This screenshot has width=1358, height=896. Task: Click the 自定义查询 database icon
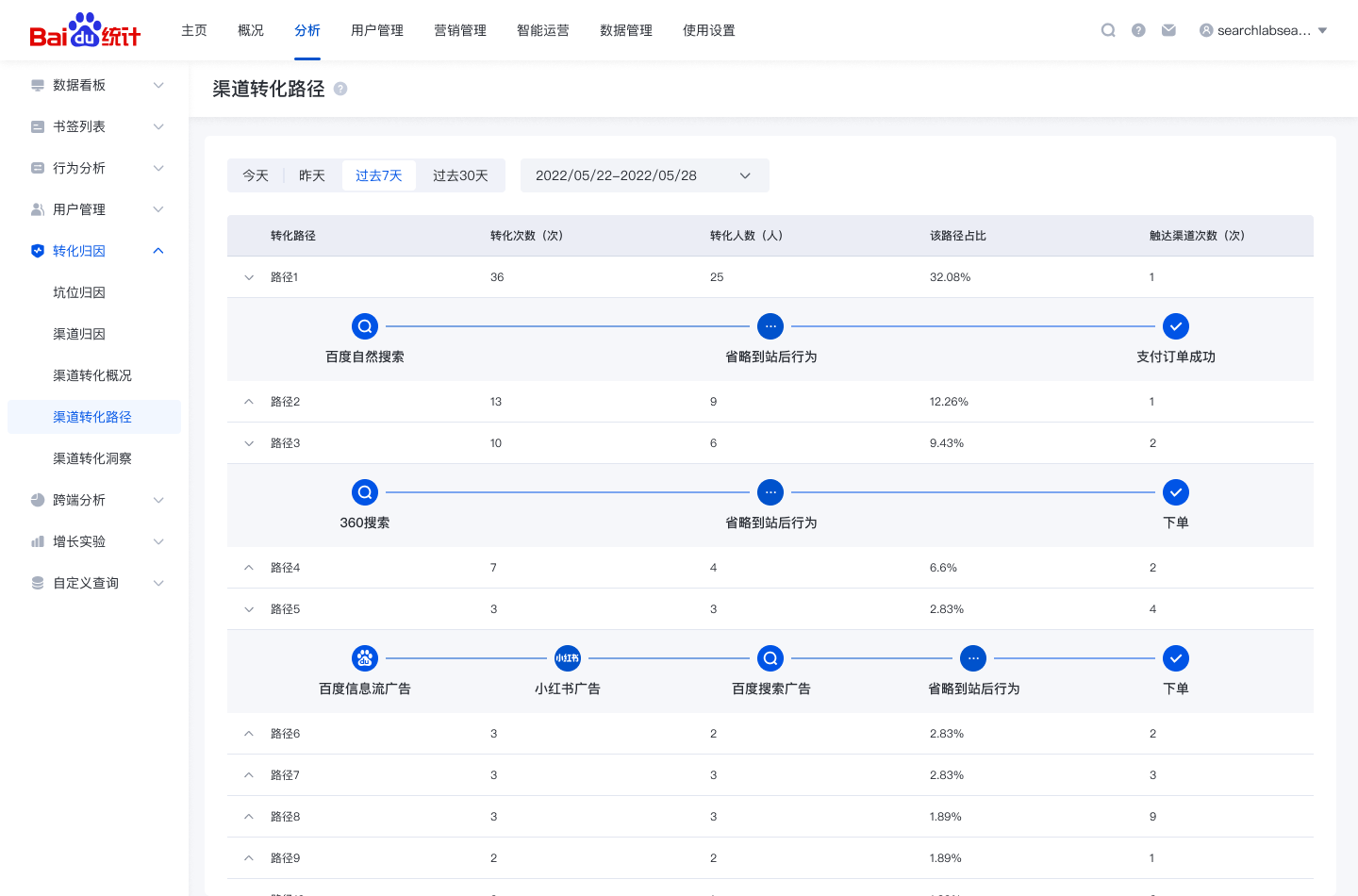38,583
